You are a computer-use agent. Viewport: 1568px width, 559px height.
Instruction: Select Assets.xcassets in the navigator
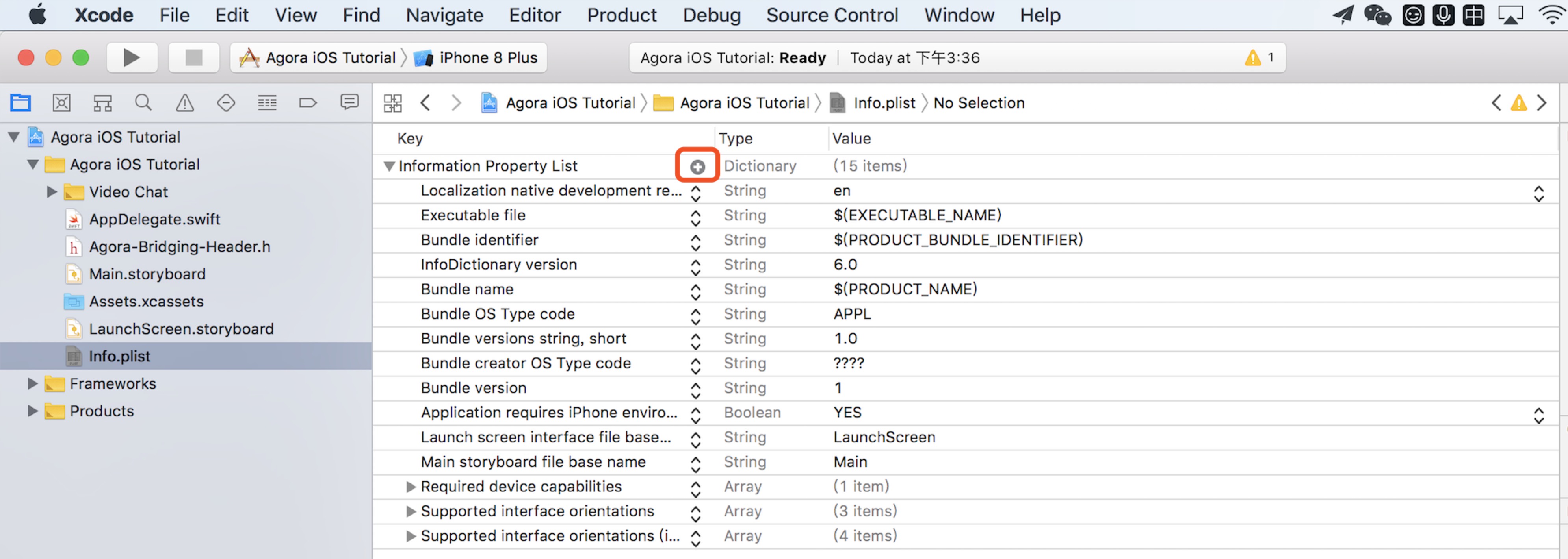click(x=146, y=301)
